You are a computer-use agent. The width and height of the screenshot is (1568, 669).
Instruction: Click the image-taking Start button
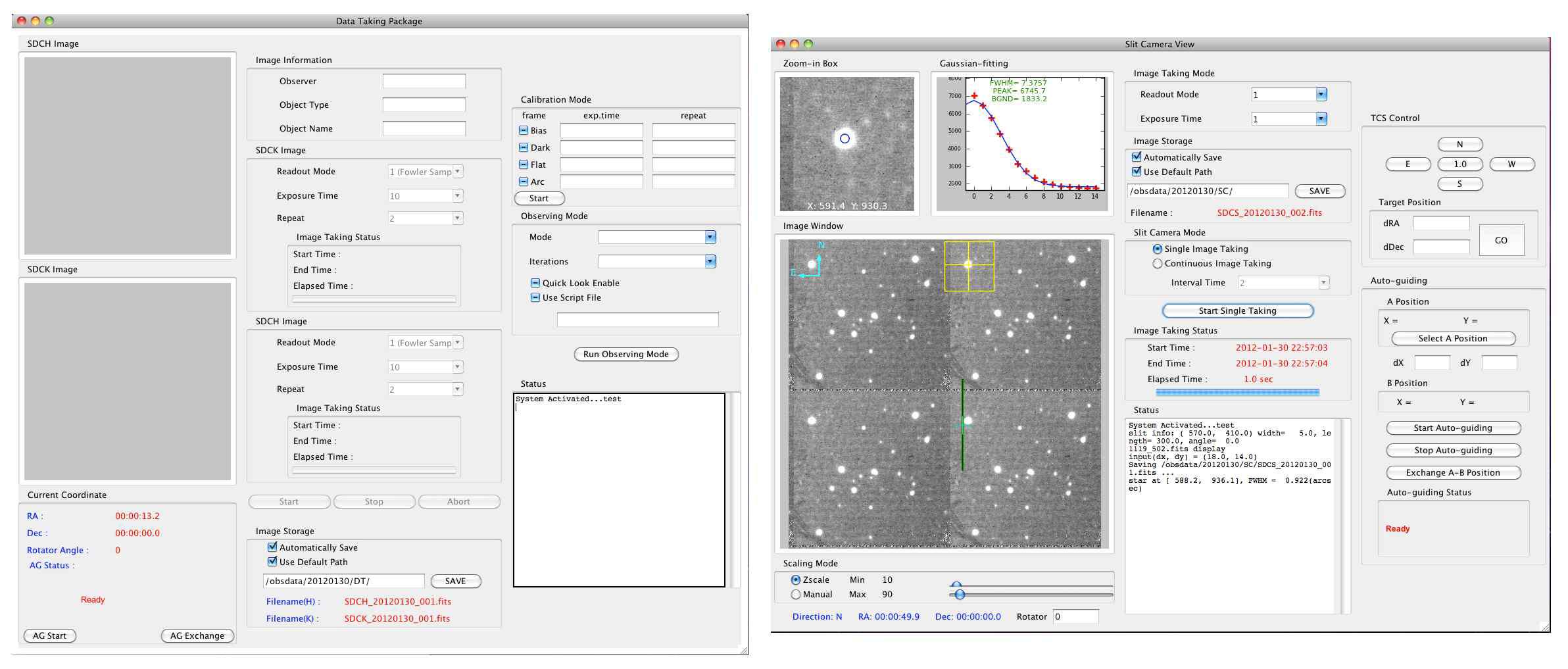click(x=289, y=501)
